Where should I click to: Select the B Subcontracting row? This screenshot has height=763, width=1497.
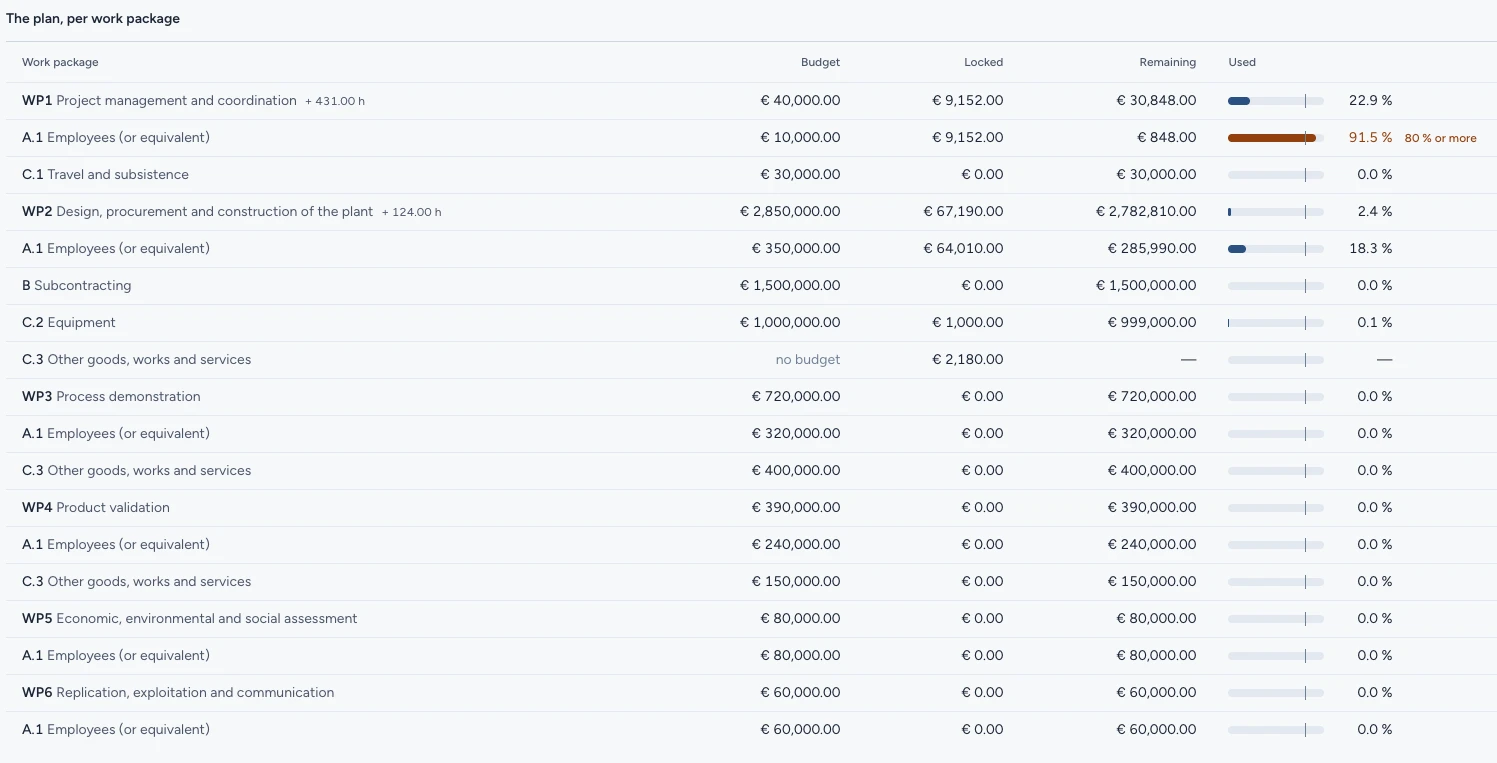[x=748, y=286]
